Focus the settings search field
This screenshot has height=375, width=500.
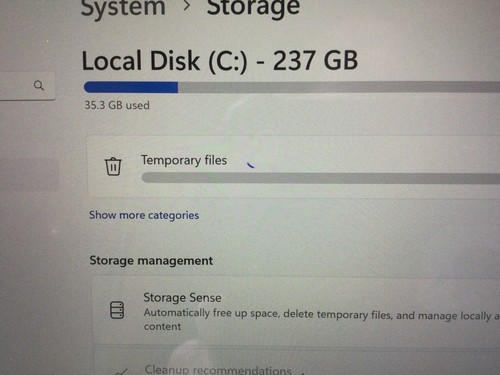pos(27,86)
